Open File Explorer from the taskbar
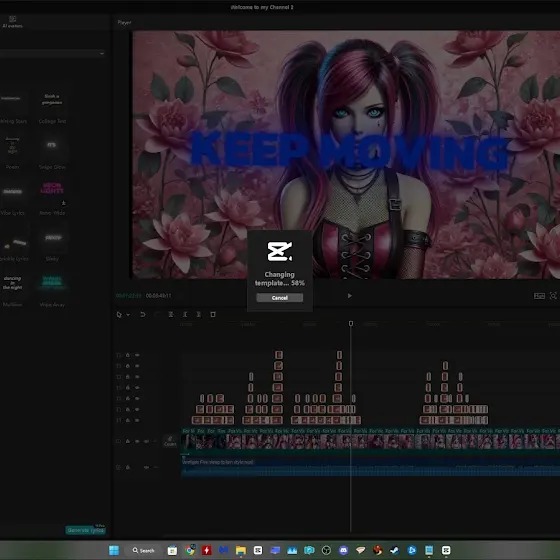Screen dimensions: 560x560 (x=241, y=550)
